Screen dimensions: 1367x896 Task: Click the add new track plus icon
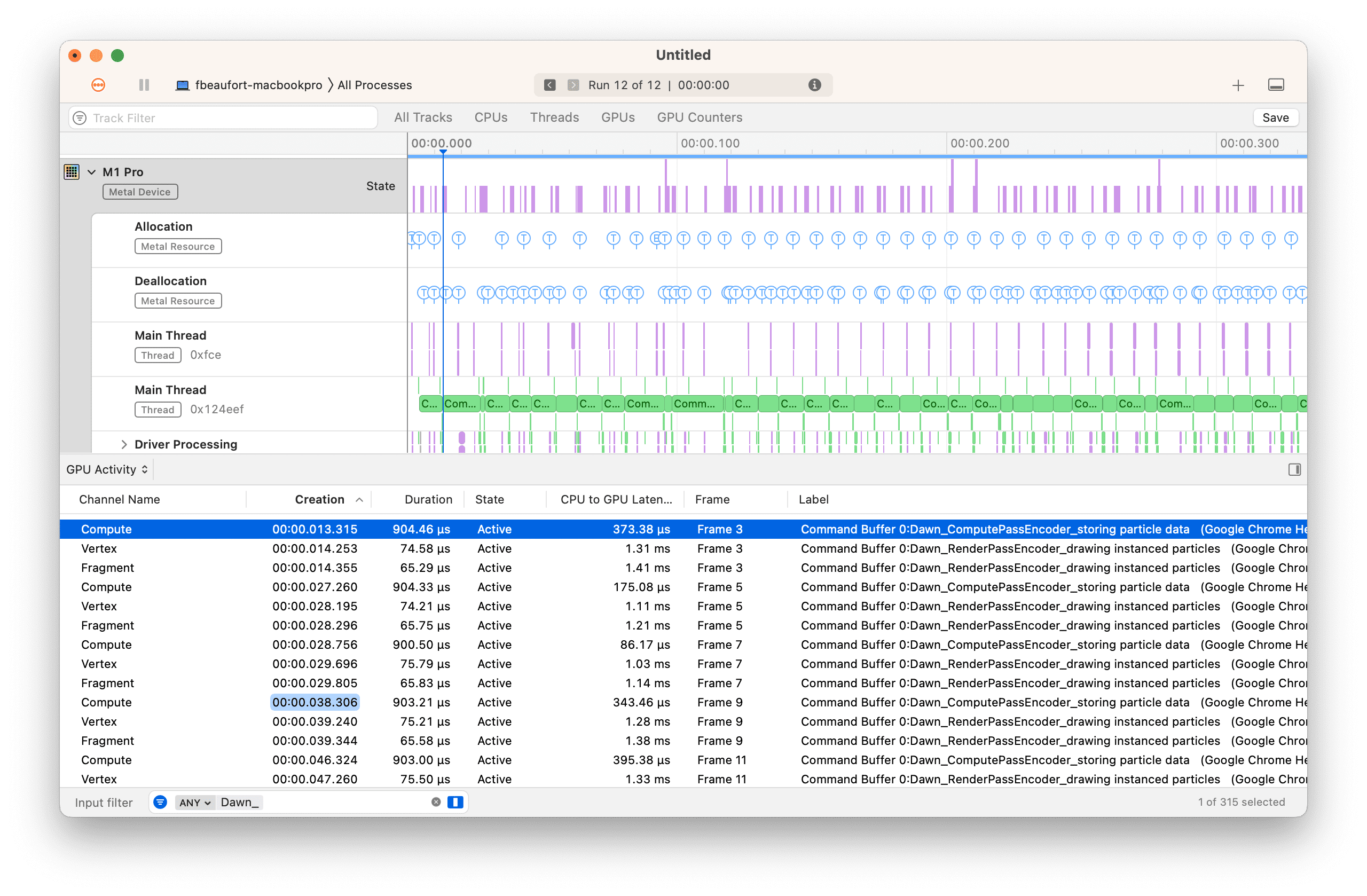coord(1238,85)
